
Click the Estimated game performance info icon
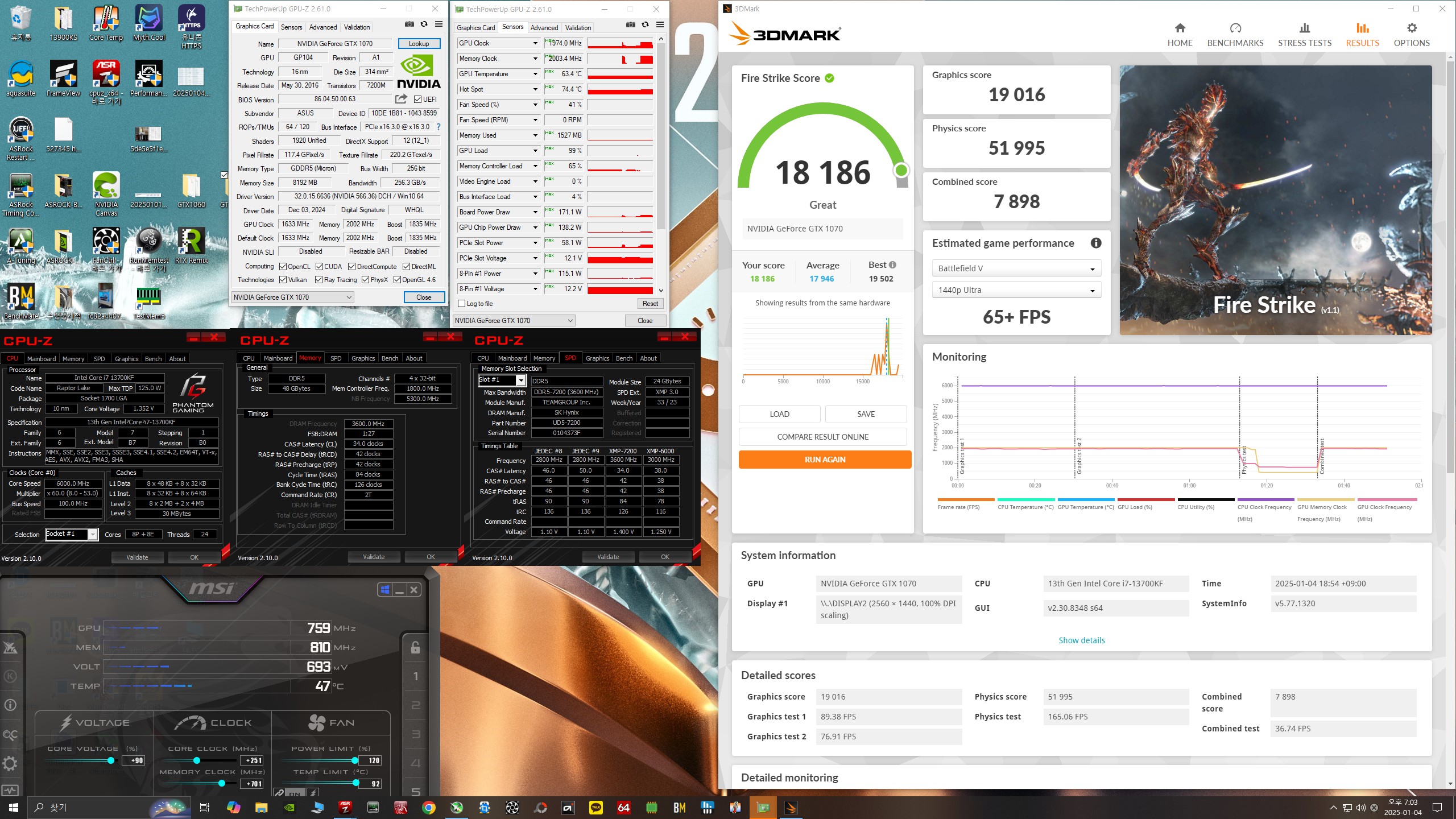(1095, 243)
